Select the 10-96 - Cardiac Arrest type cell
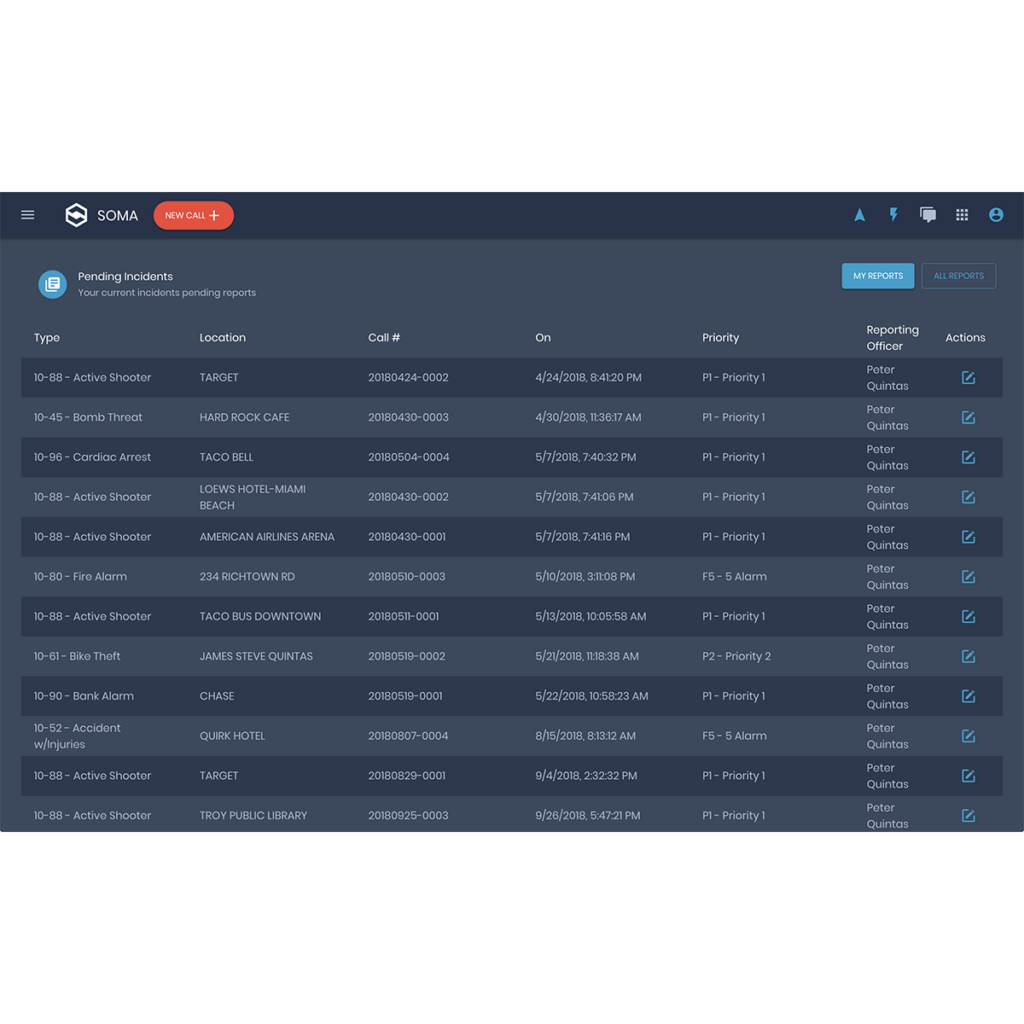The width and height of the screenshot is (1024, 1024). [92, 457]
